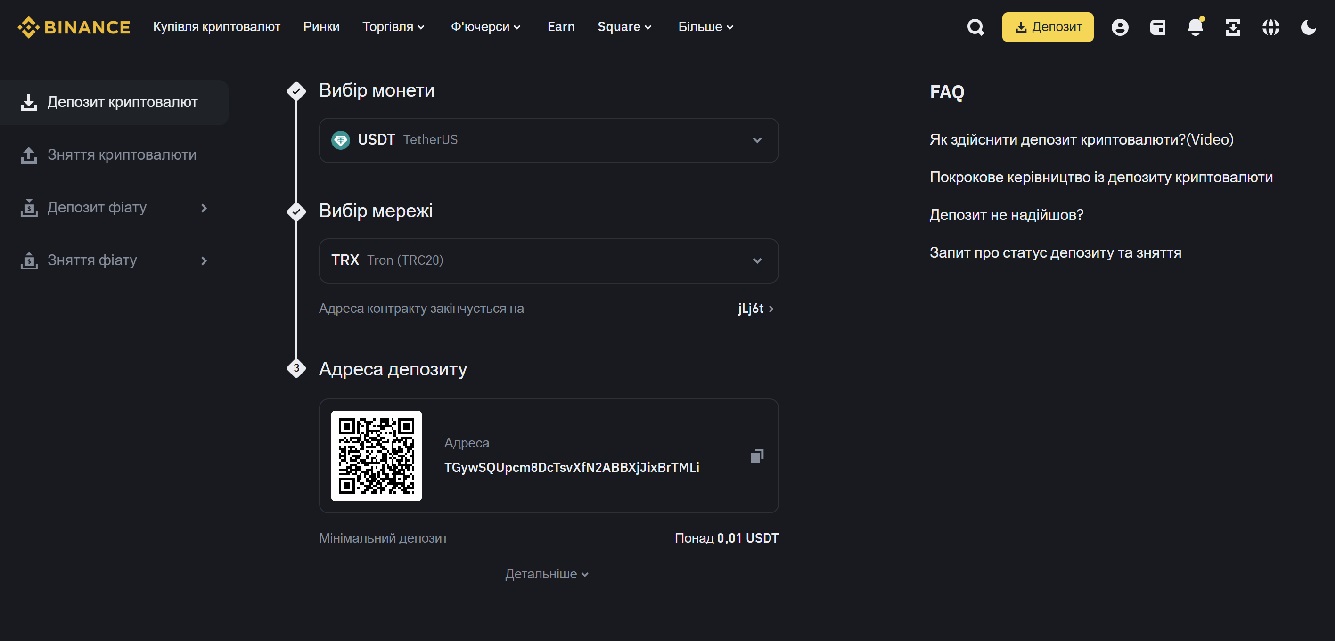Open the notifications bell
This screenshot has height=641, width=1335.
1195,27
